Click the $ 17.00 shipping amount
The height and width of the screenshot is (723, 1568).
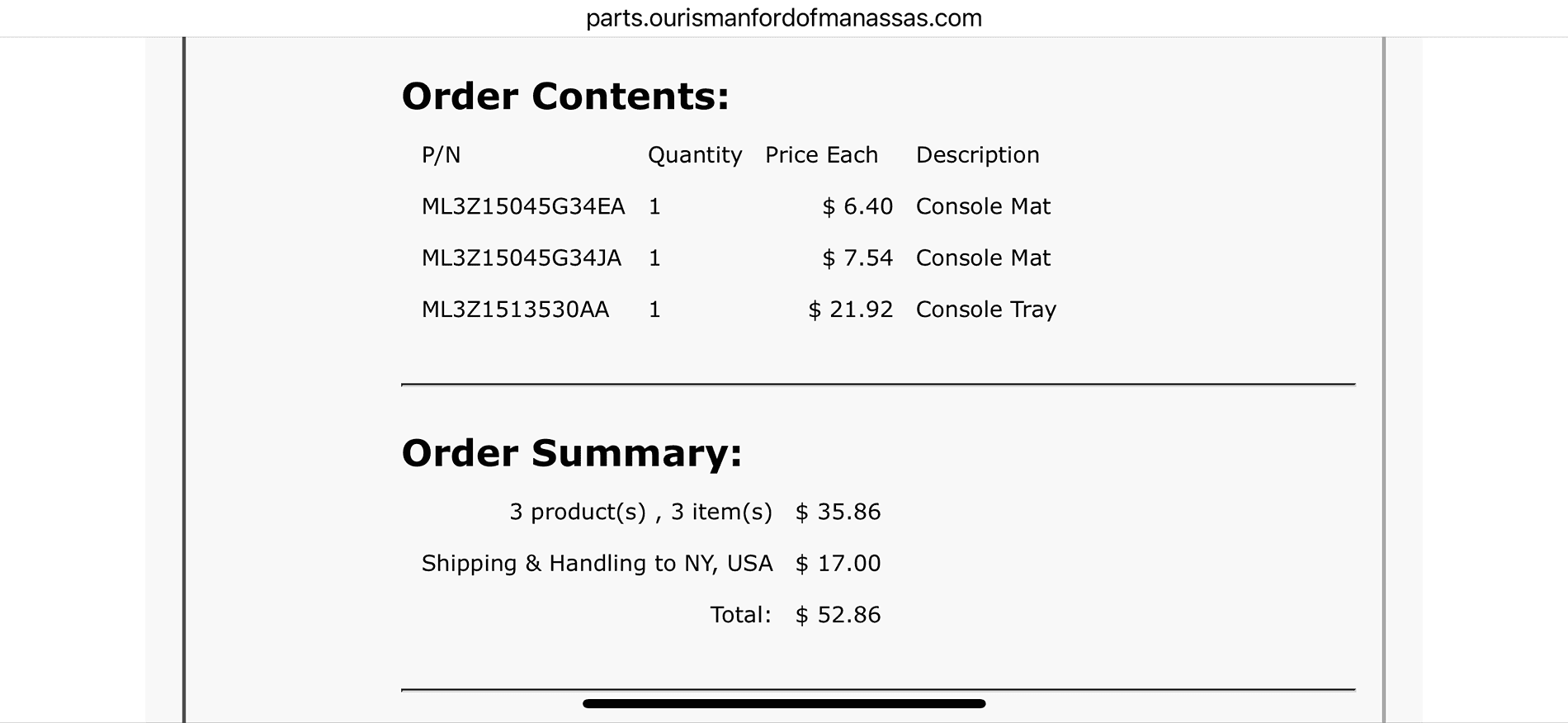[x=838, y=564]
